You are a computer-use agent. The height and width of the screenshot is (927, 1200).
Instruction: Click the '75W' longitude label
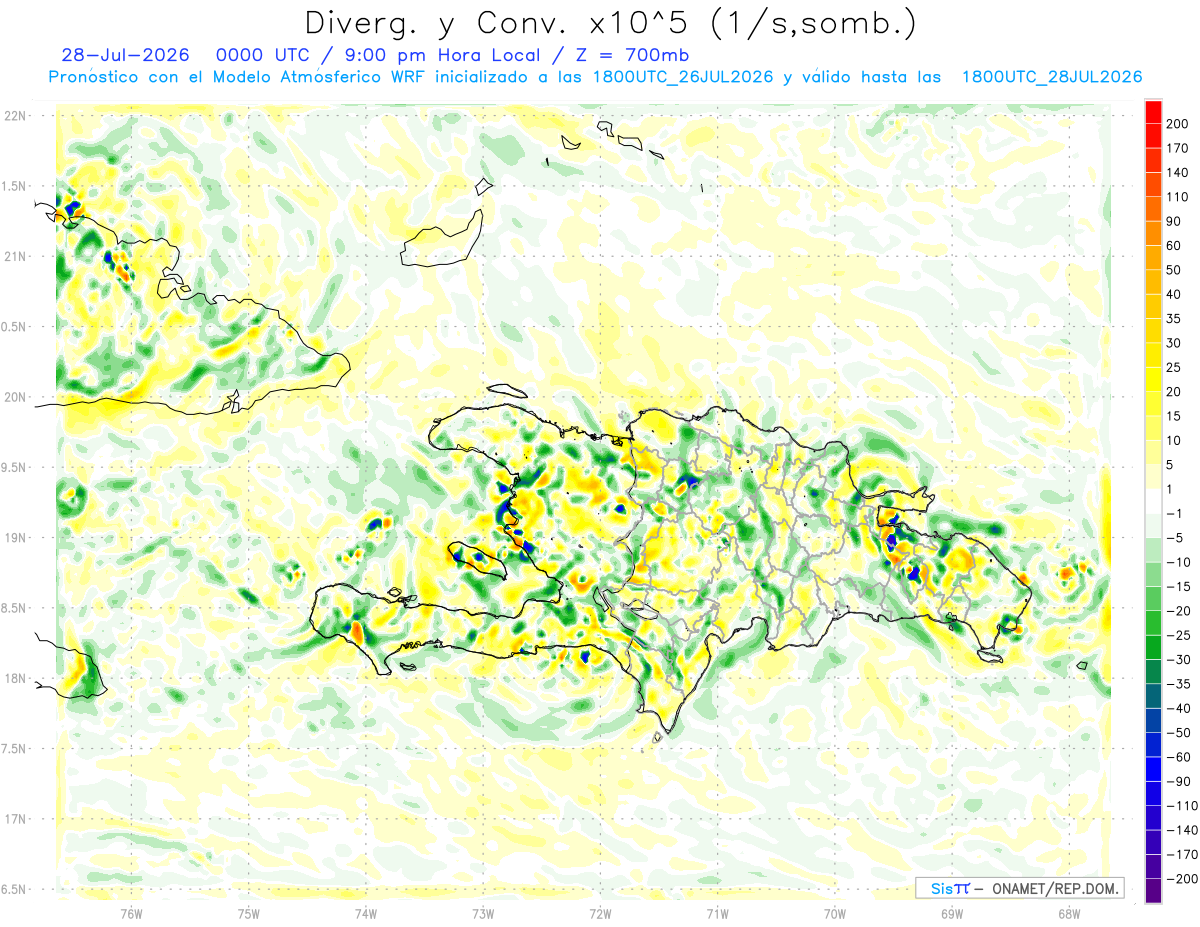[249, 914]
